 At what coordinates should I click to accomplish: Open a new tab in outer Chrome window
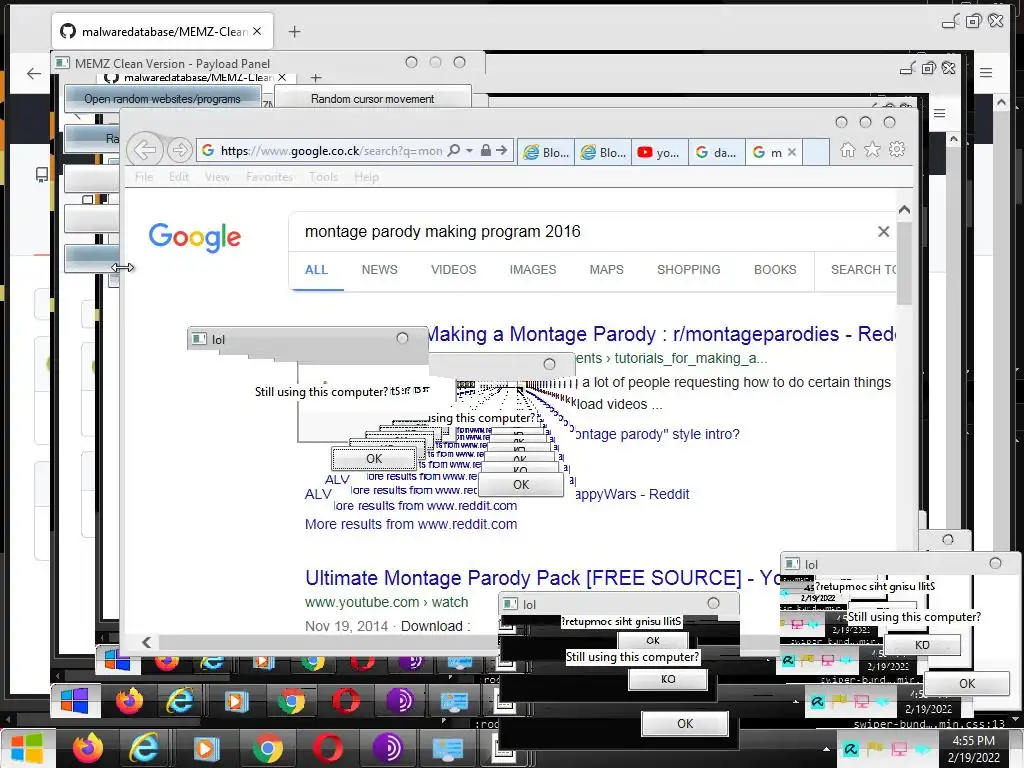[295, 31]
